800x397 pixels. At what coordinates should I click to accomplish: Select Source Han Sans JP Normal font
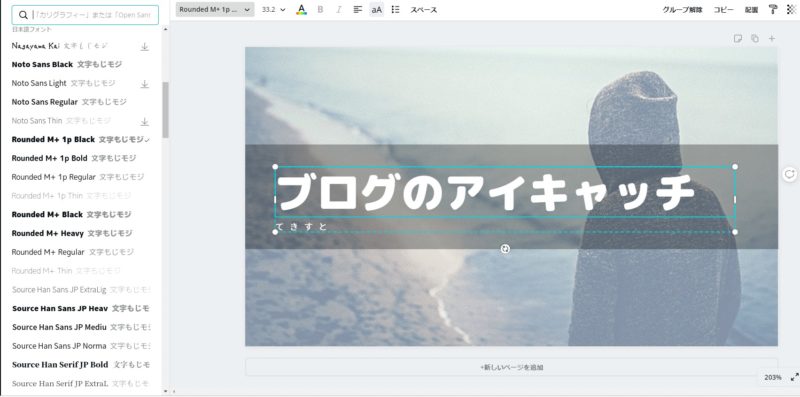tap(81, 346)
